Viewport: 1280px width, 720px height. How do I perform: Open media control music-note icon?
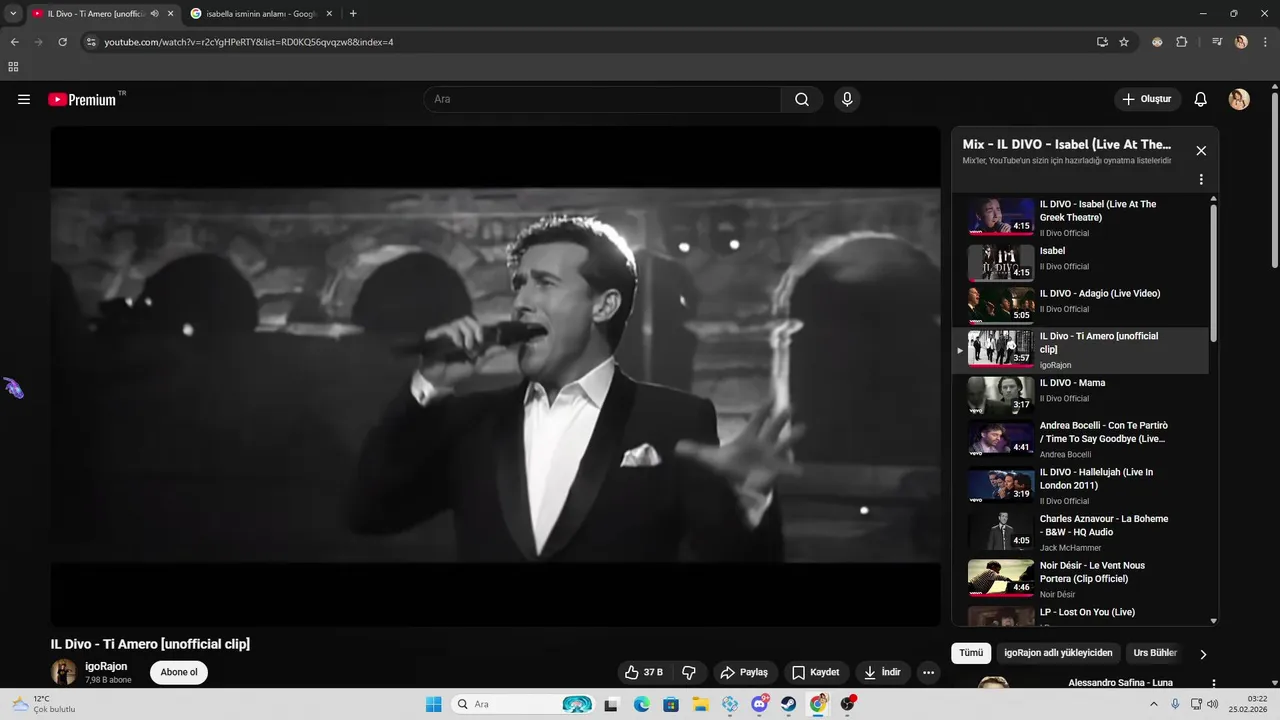point(1217,42)
